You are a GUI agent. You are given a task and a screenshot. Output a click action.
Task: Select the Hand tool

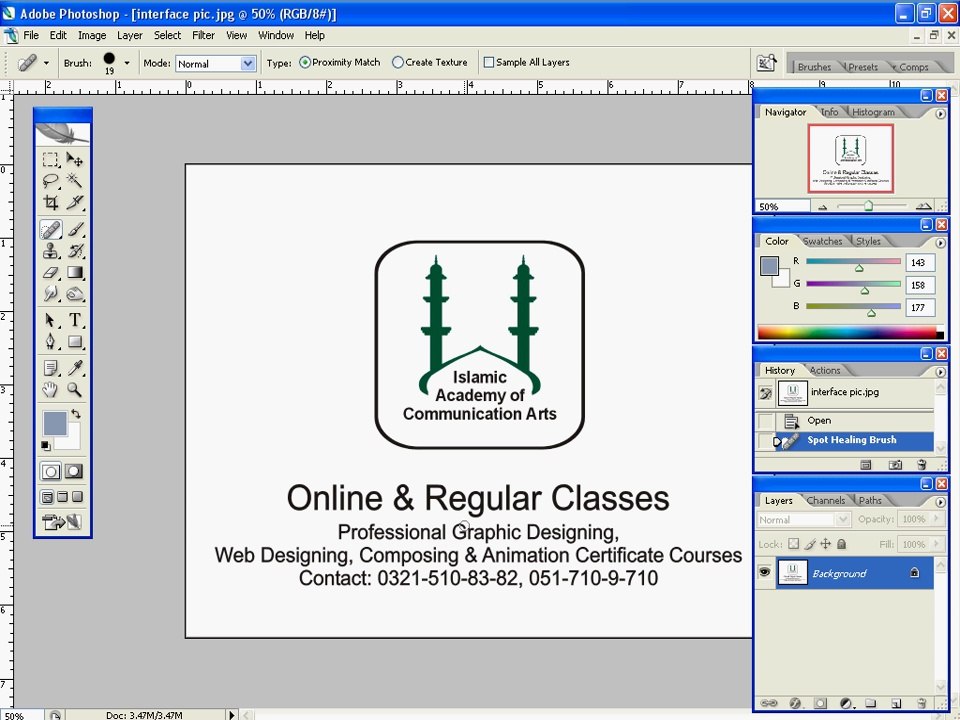click(x=51, y=389)
